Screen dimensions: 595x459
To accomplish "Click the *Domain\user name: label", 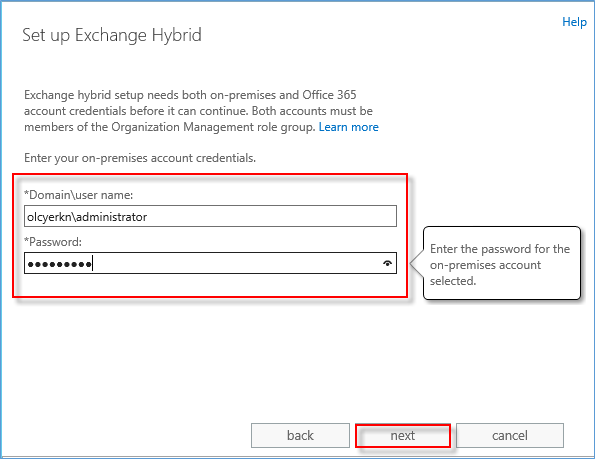I will click(79, 195).
